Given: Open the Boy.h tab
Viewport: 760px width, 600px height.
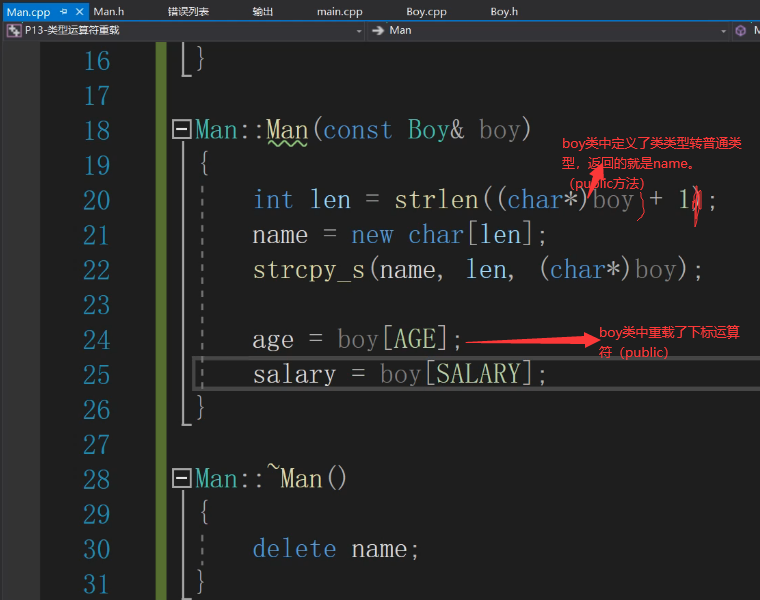Looking at the screenshot, I should point(504,12).
